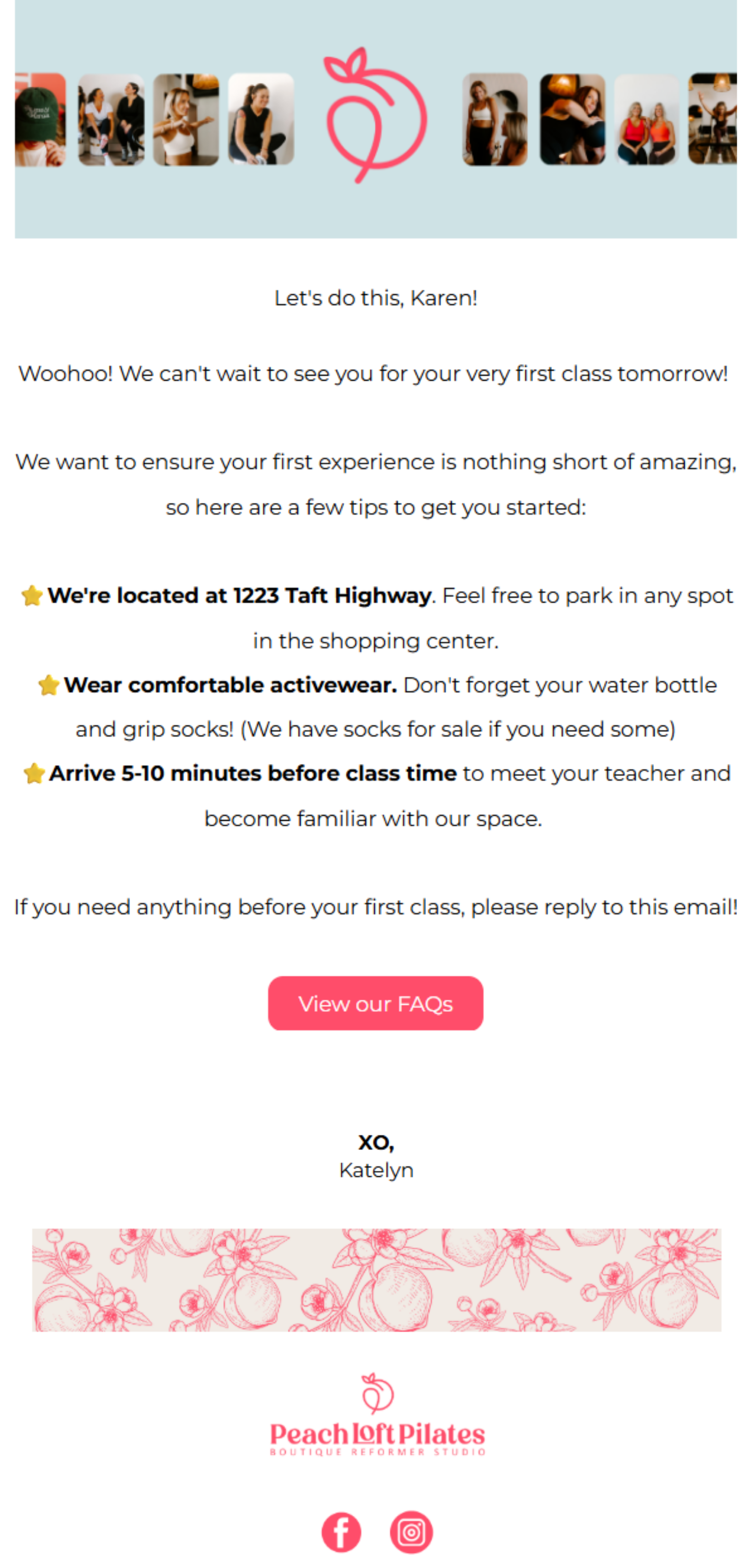Click the 'Let's do this, Karen!' greeting
Viewport: 751px width, 1568px height.
(376, 298)
